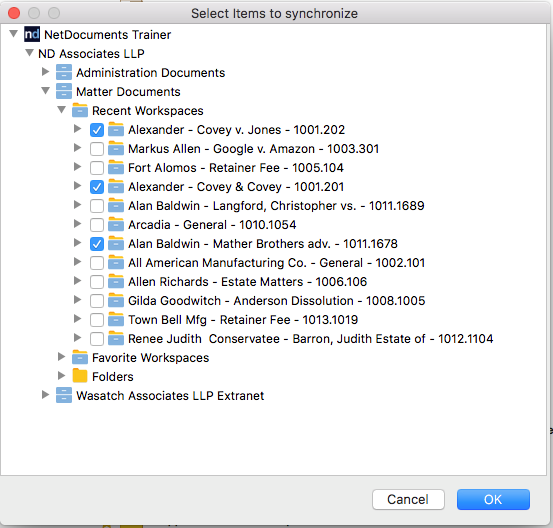Check Fort Alomos - Retainer Fee checkbox

[x=97, y=168]
